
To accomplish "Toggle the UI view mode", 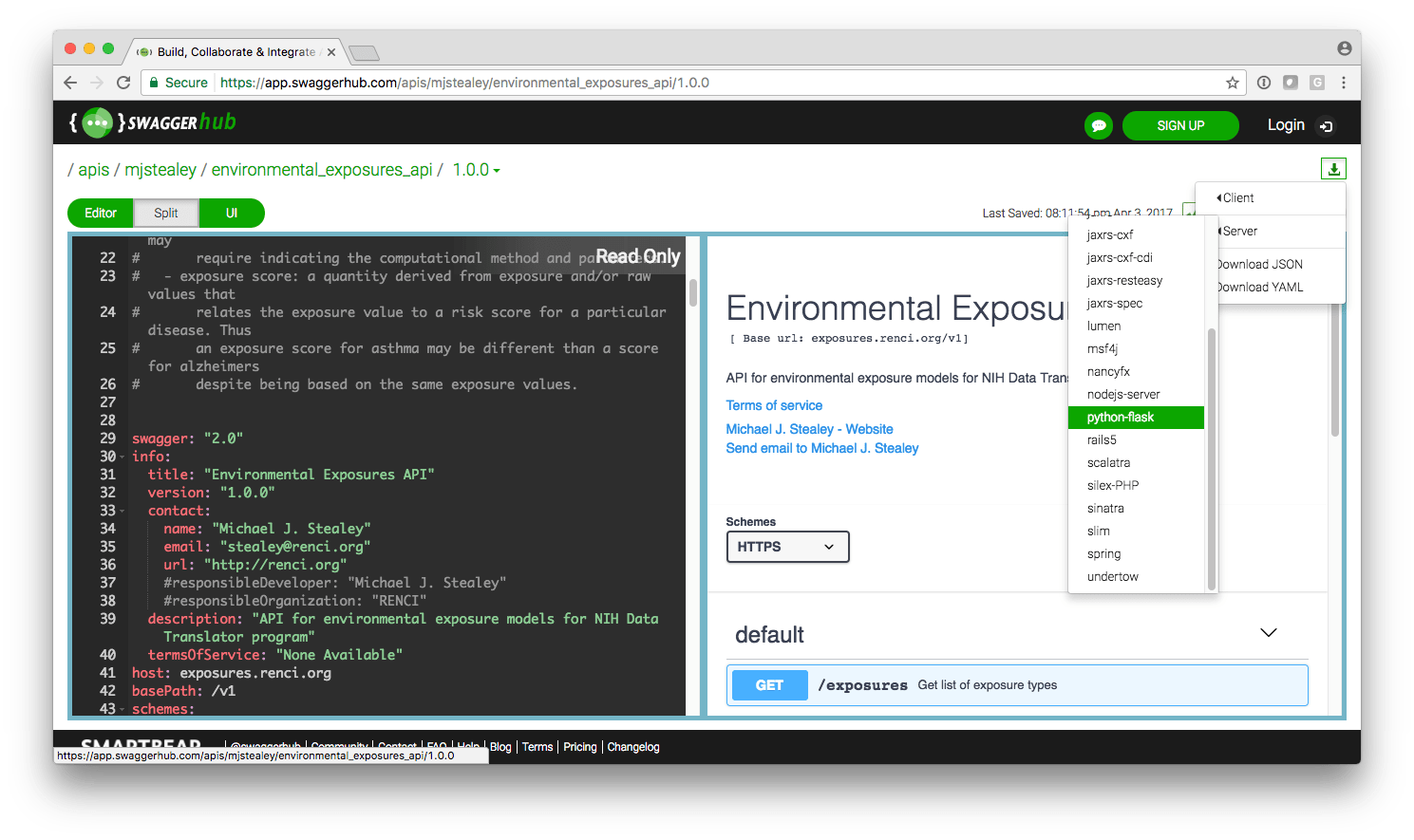I will tap(232, 213).
